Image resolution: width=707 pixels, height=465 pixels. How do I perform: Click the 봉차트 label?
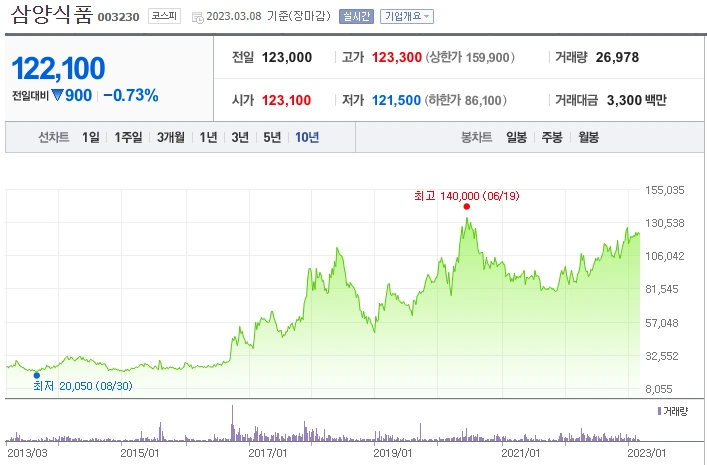[476, 137]
